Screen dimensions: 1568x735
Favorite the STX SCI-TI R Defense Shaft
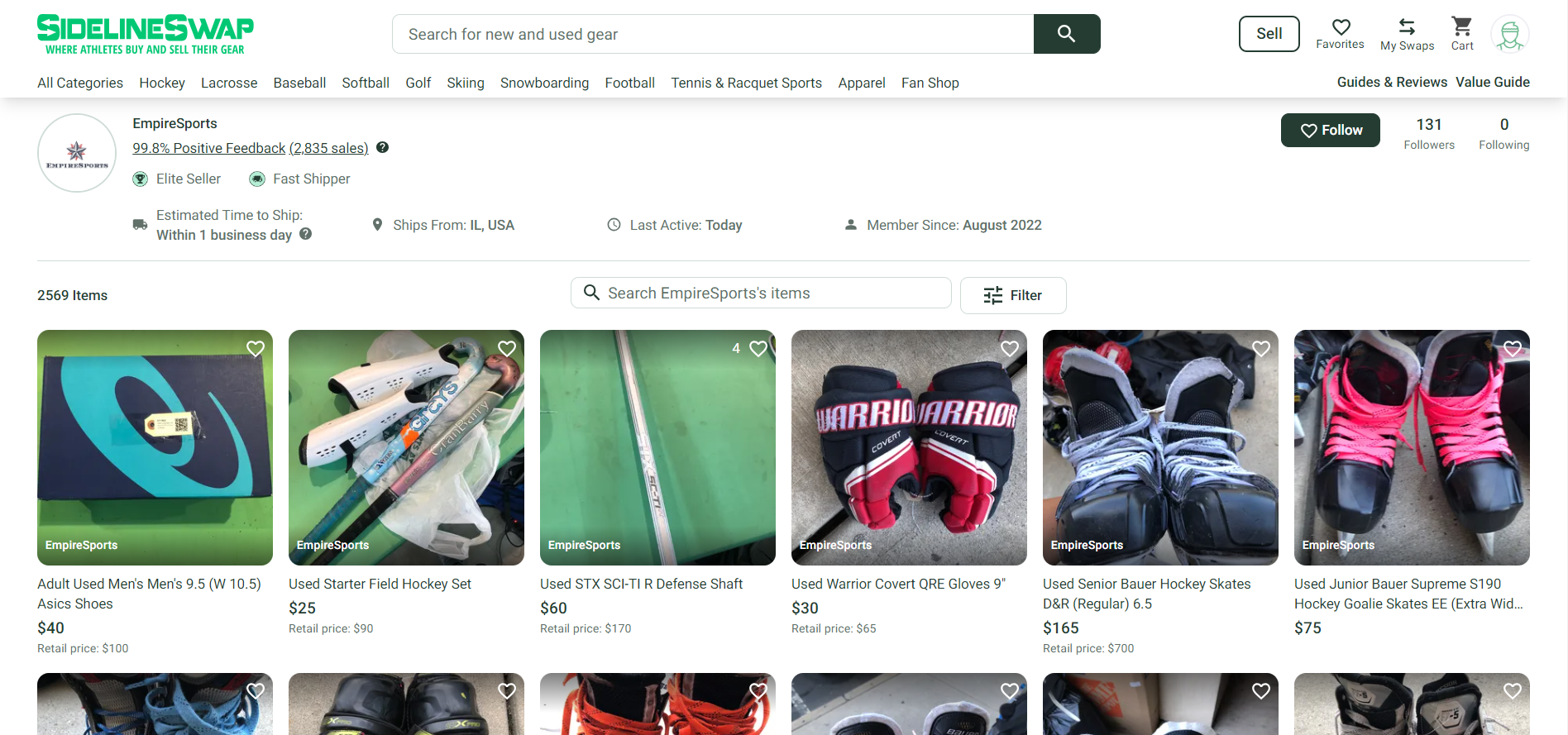(x=758, y=348)
